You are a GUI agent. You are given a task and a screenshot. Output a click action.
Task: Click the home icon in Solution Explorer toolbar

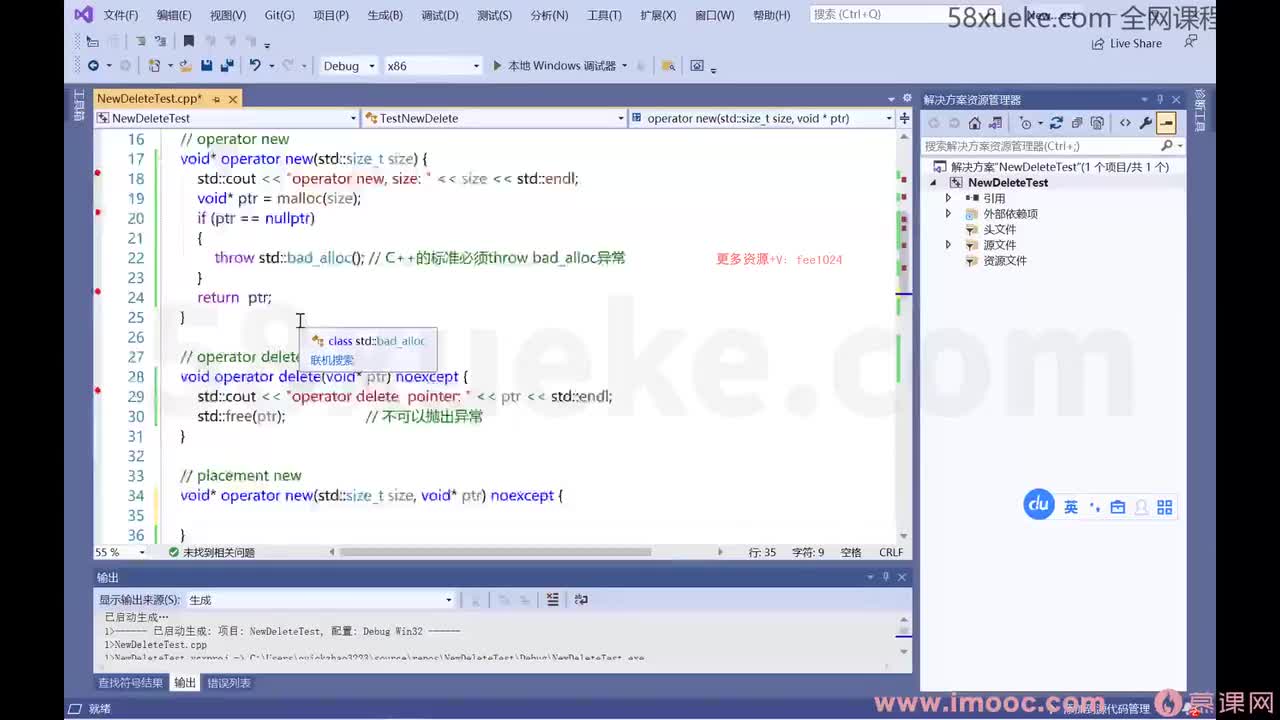[974, 123]
